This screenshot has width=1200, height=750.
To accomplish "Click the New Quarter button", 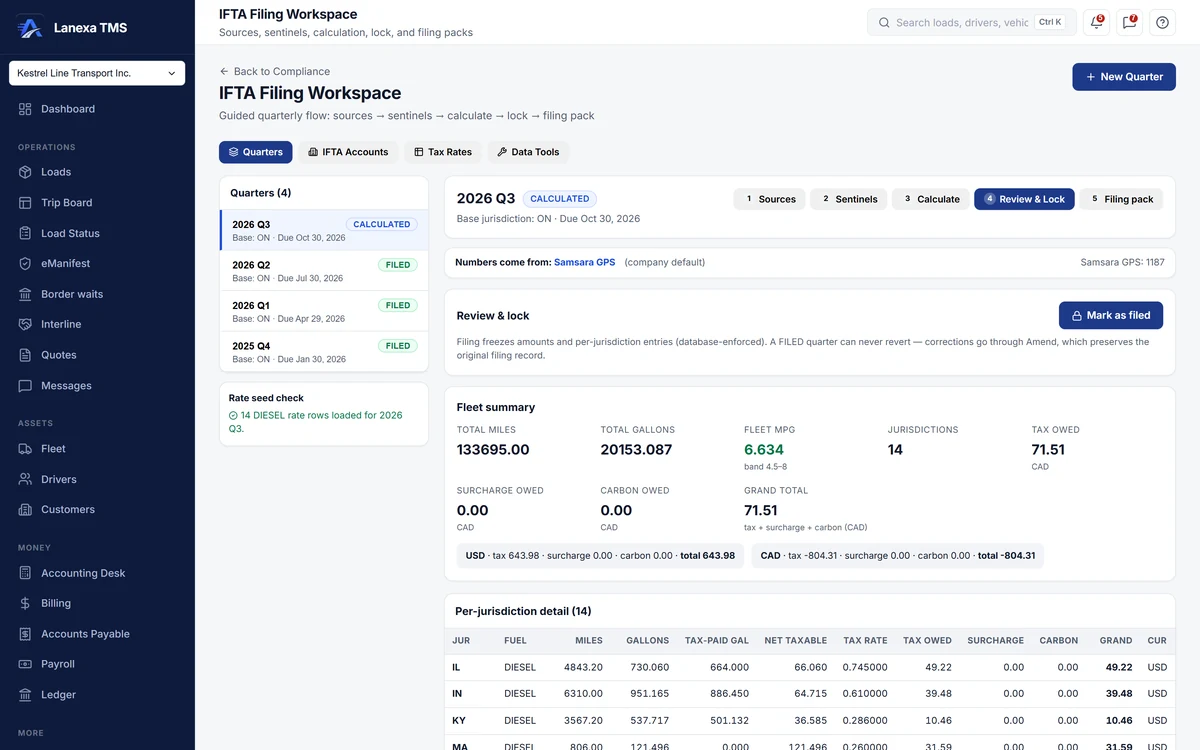I will pyautogui.click(x=1124, y=77).
